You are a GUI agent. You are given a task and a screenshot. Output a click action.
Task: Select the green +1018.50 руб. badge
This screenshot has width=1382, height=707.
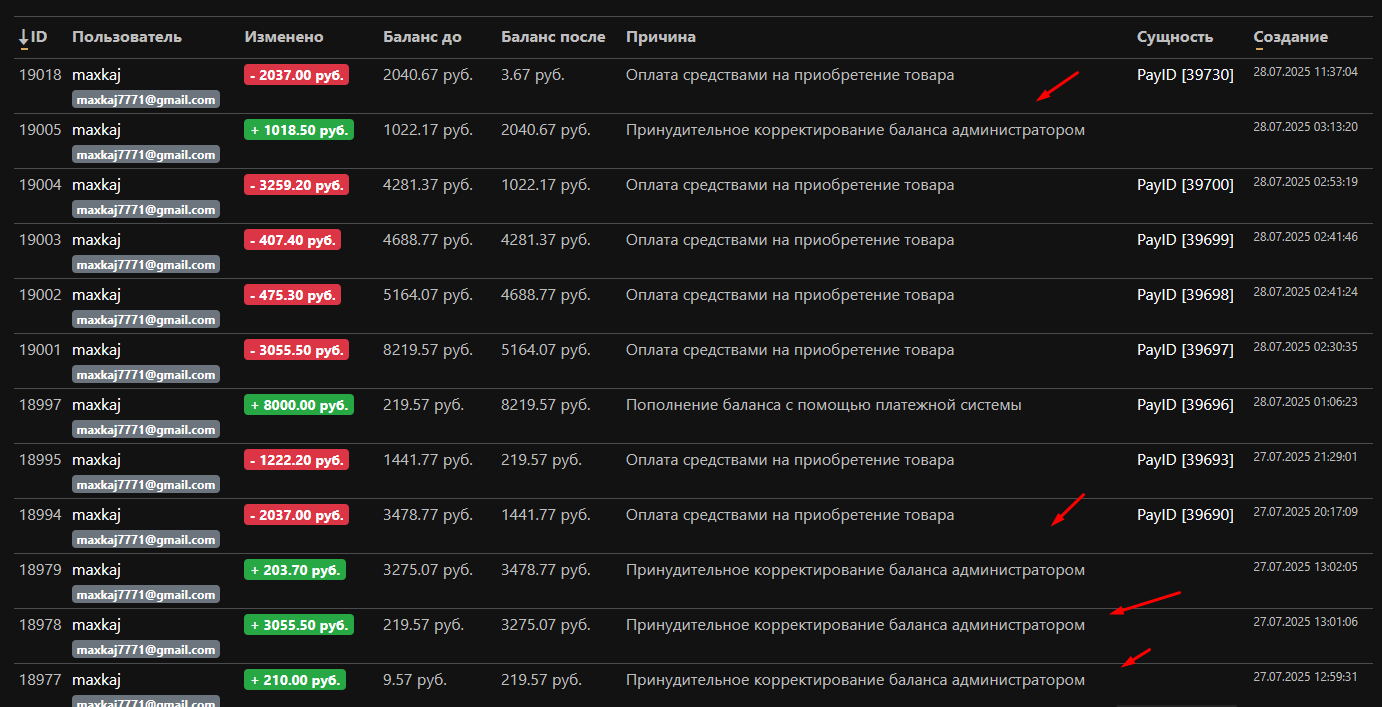tap(299, 130)
